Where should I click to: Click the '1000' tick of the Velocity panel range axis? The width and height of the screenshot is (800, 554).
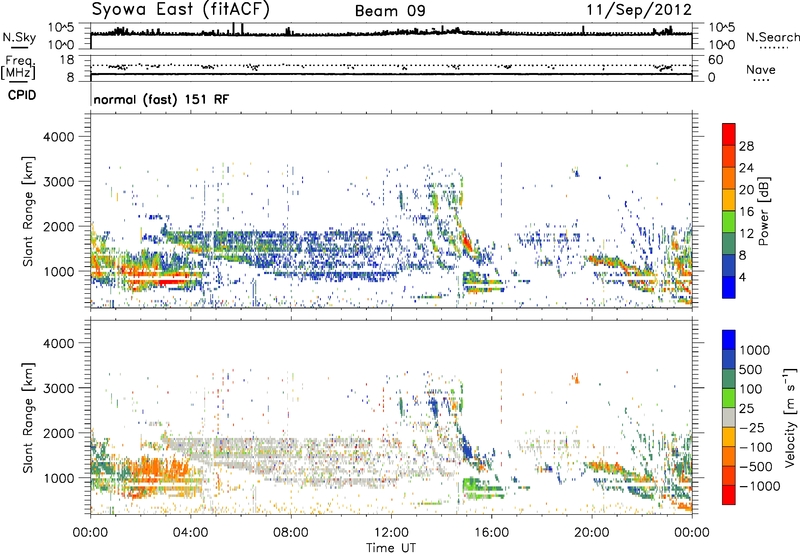59,478
